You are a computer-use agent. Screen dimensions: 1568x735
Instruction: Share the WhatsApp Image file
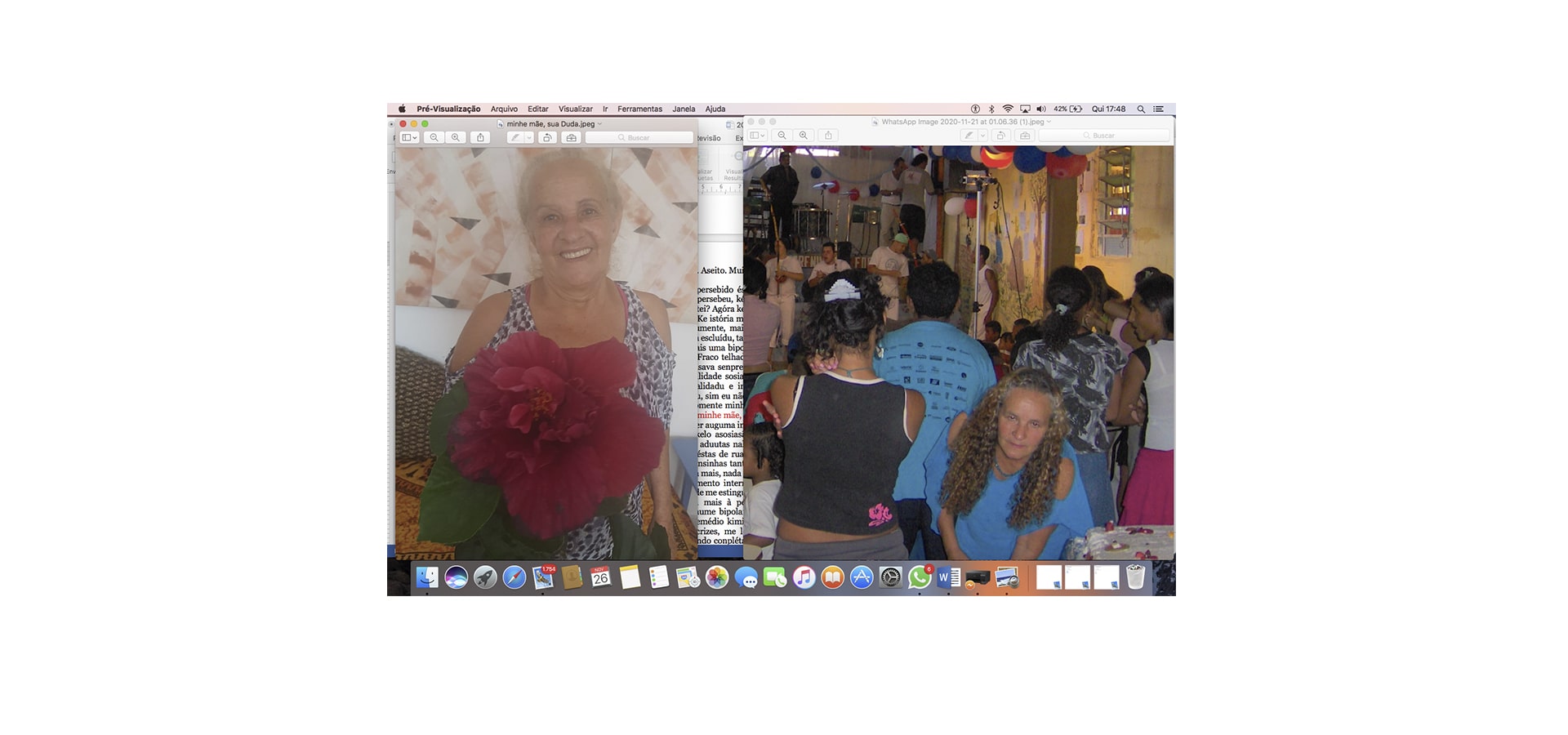828,136
